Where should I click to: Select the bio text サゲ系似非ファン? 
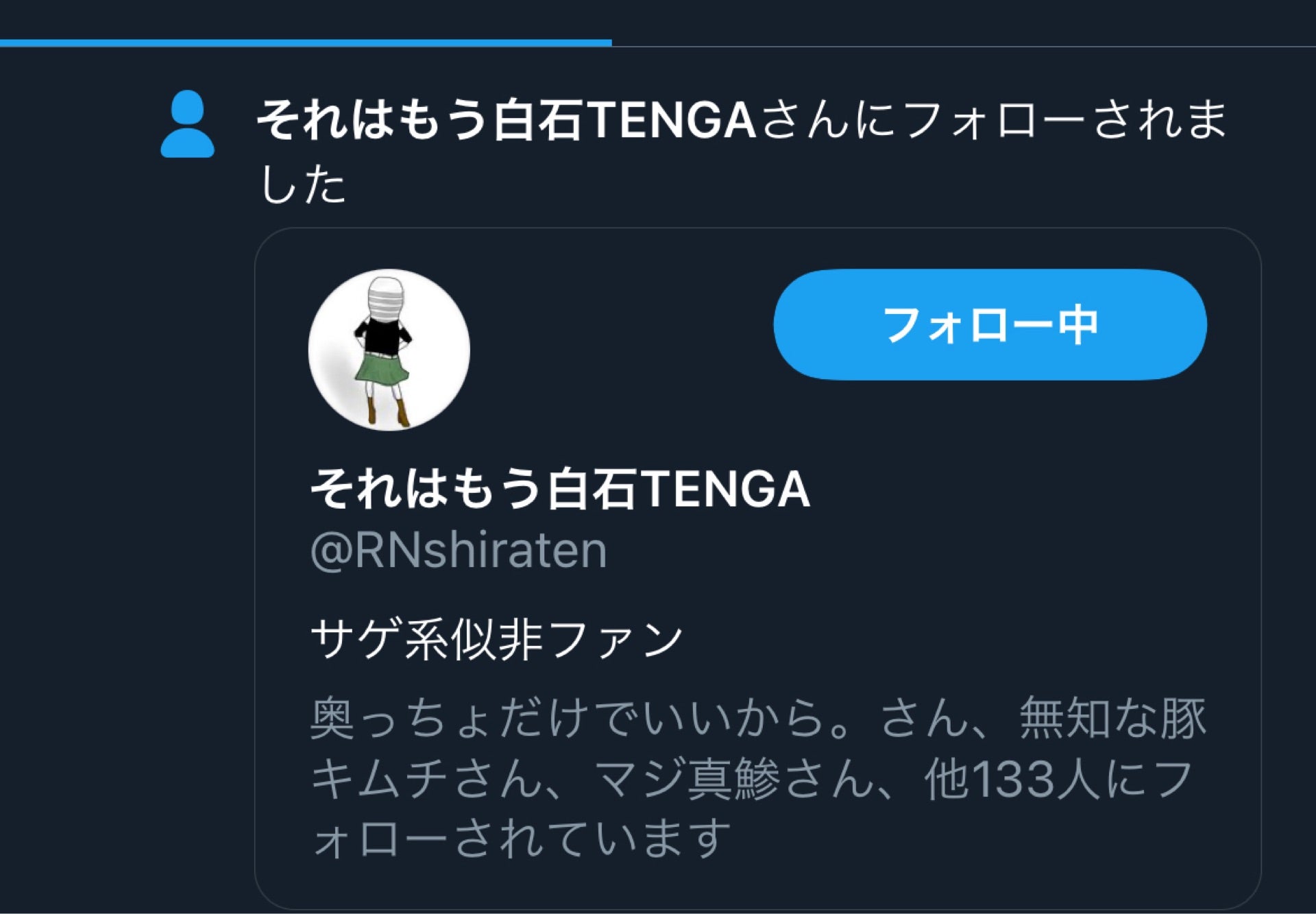(496, 639)
